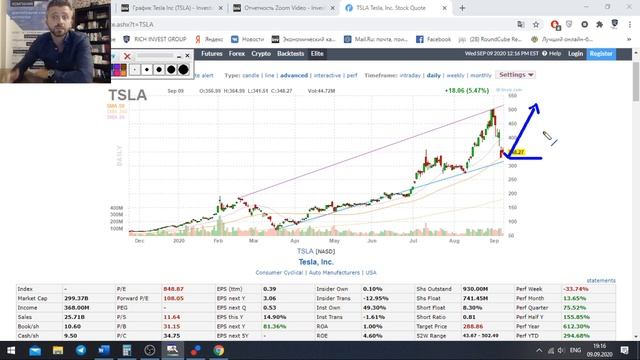Viewport: 640px width, 360px height.
Task: Open the Crypto menu
Action: 261,54
